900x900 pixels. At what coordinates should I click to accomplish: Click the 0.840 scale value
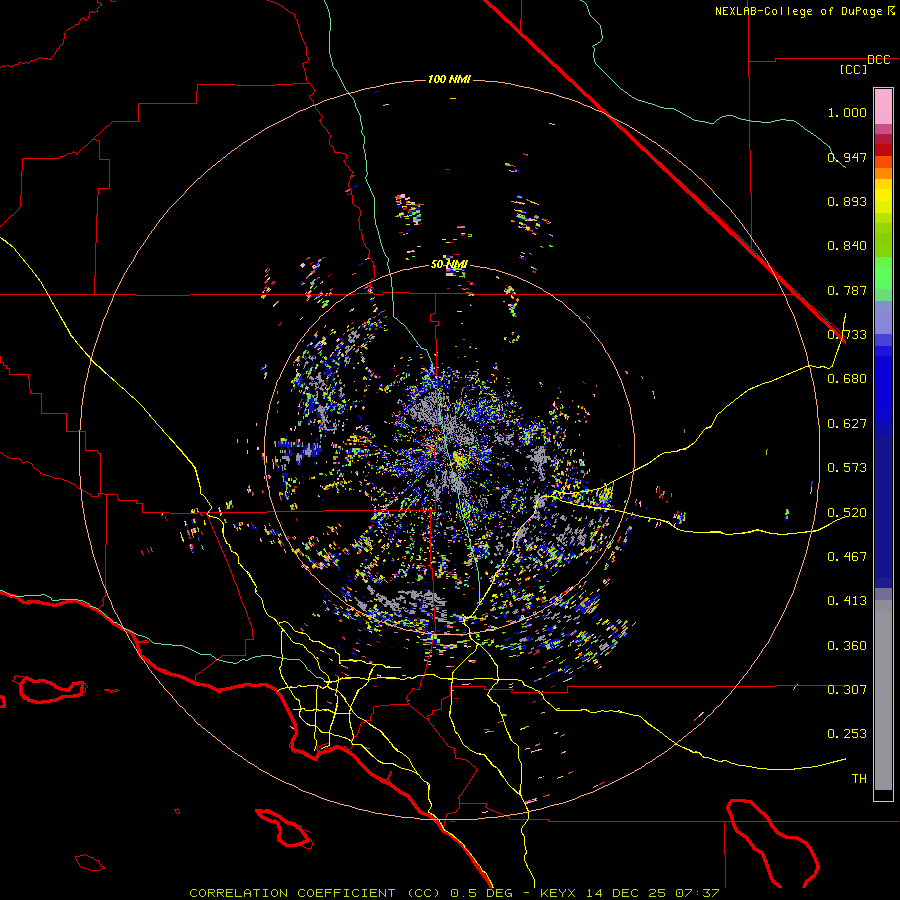pyautogui.click(x=847, y=246)
